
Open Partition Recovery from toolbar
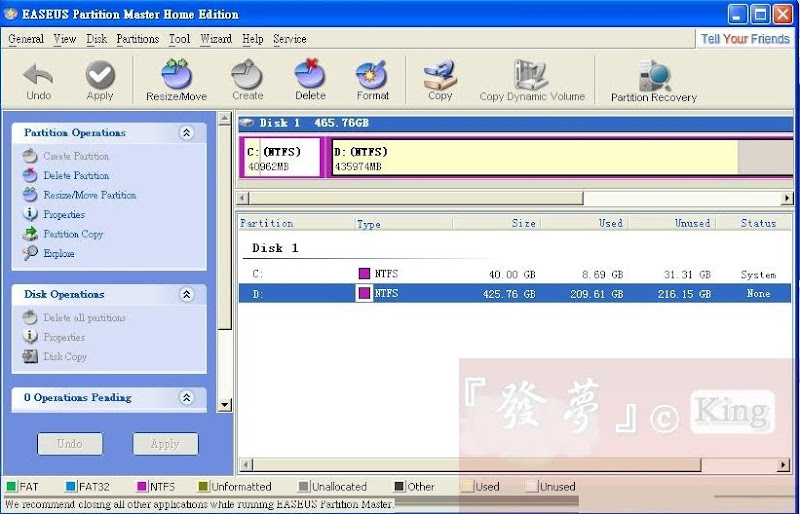tap(654, 82)
